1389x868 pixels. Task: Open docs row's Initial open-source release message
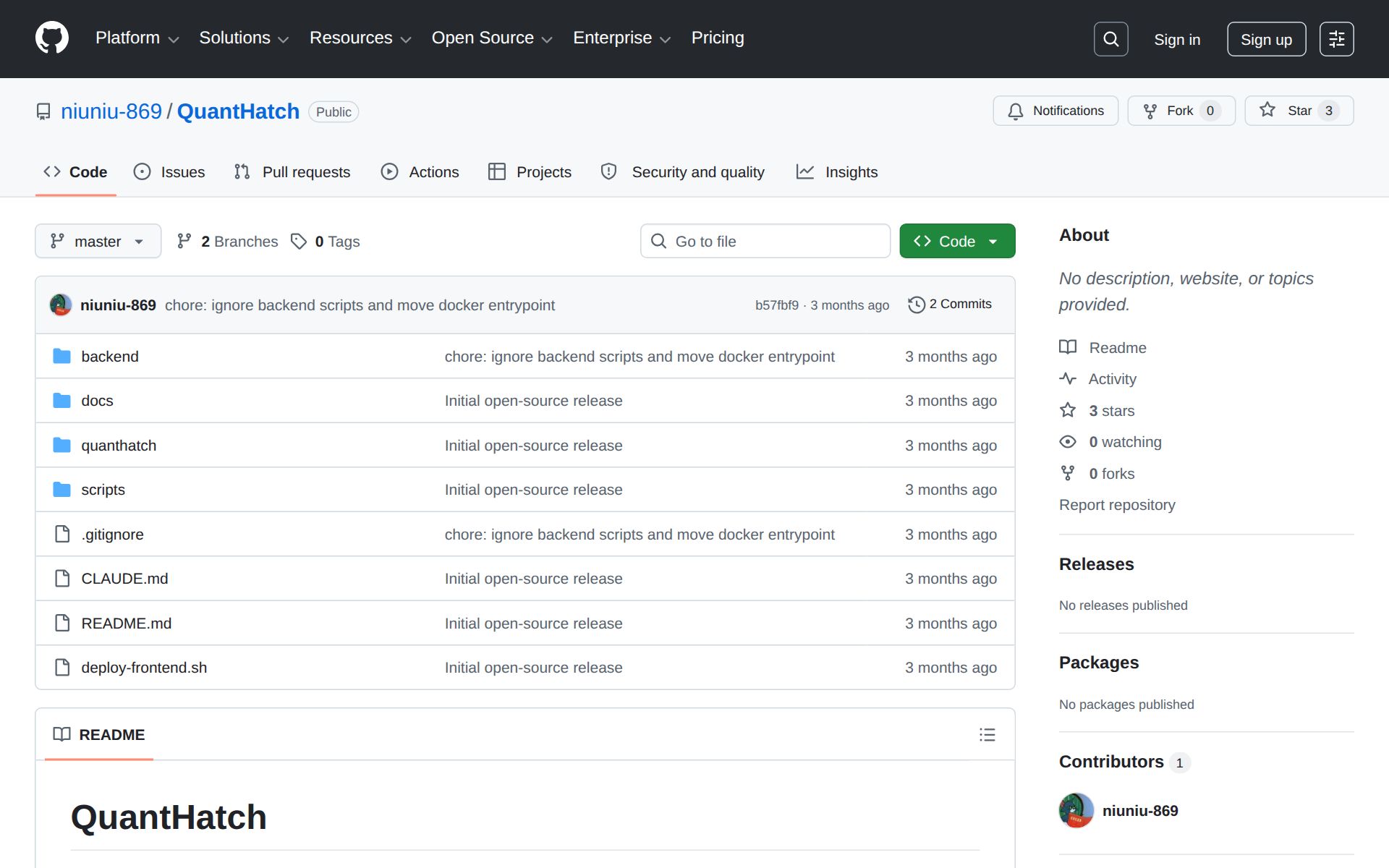pyautogui.click(x=533, y=401)
